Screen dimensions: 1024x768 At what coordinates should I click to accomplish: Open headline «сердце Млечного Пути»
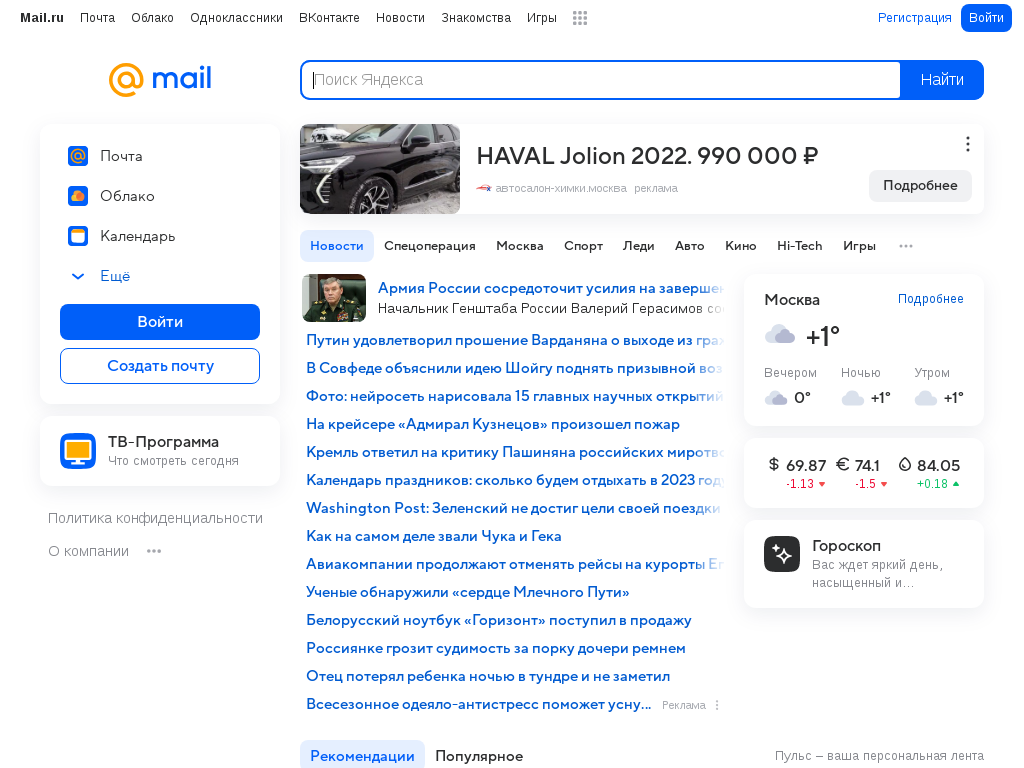tap(468, 592)
